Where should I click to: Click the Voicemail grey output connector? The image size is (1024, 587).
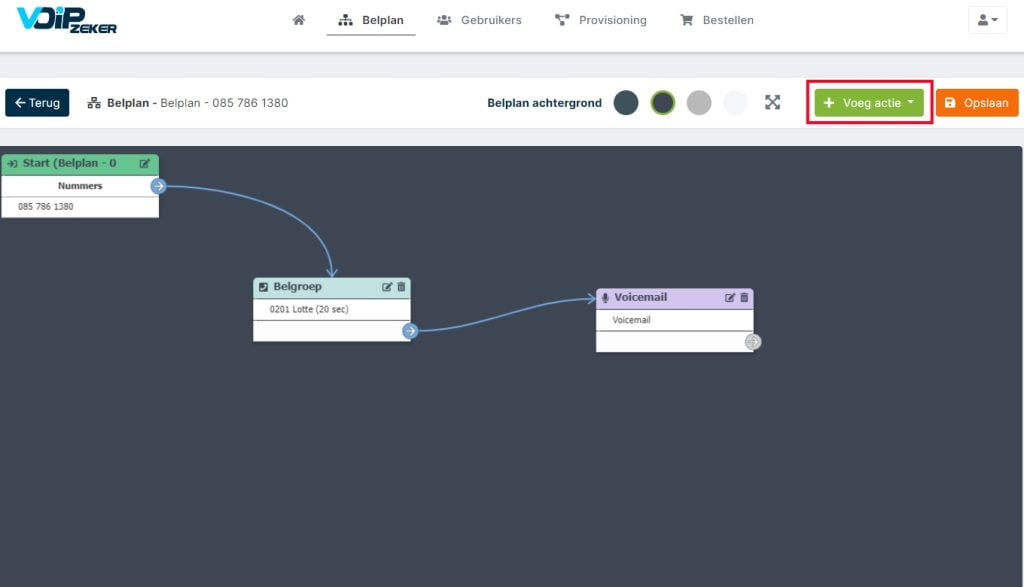(x=752, y=341)
